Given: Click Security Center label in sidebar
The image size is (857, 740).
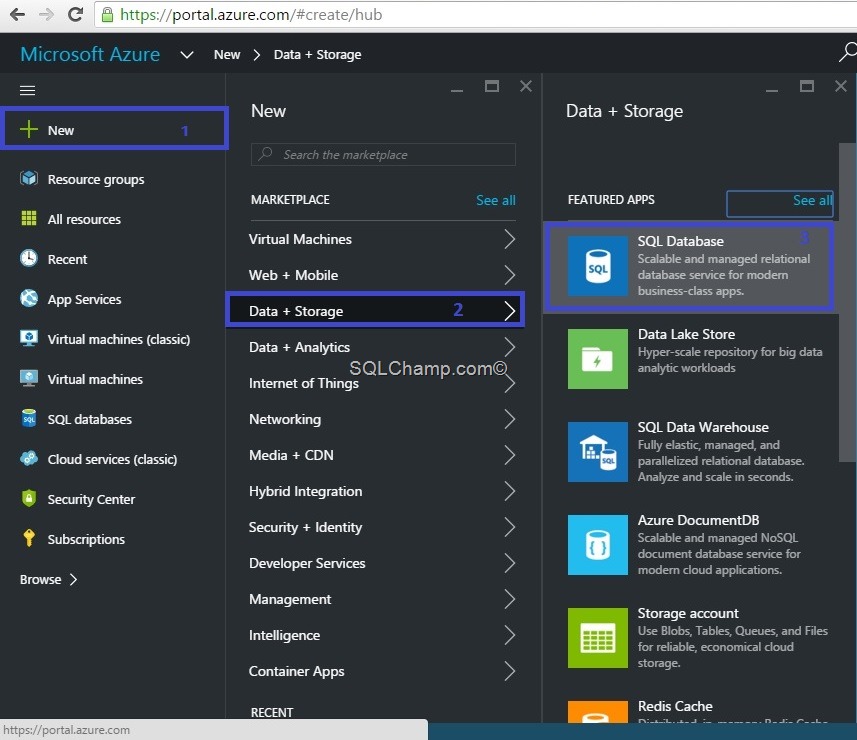Looking at the screenshot, I should pos(91,499).
